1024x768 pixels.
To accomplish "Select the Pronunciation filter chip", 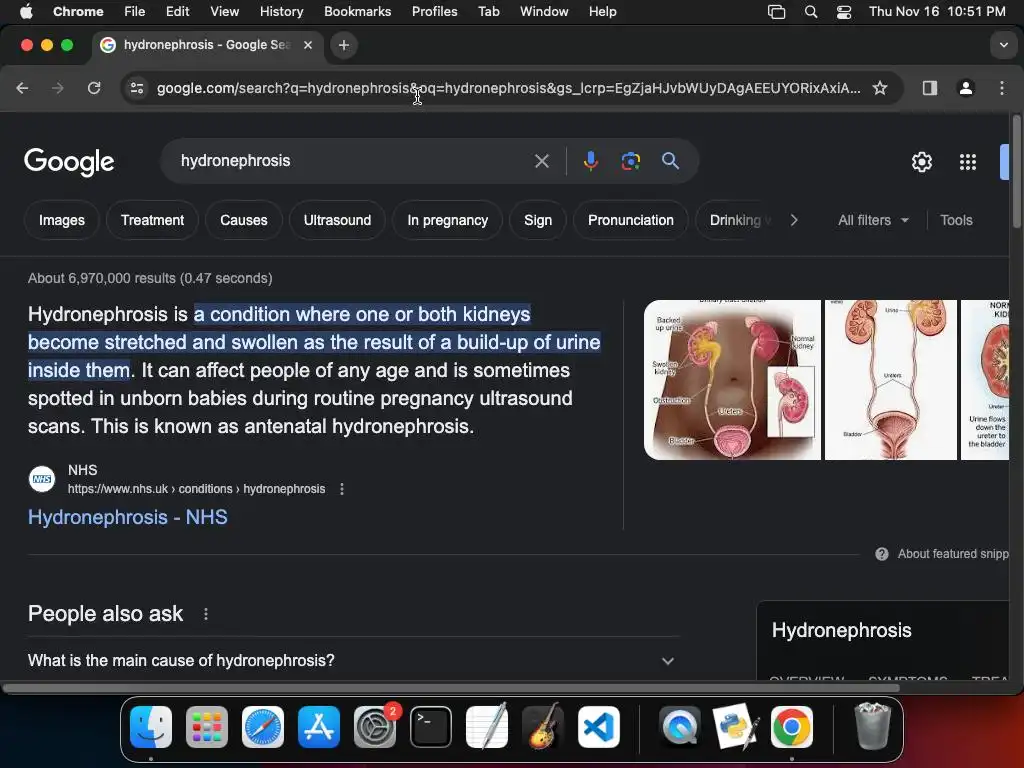I will 630,220.
